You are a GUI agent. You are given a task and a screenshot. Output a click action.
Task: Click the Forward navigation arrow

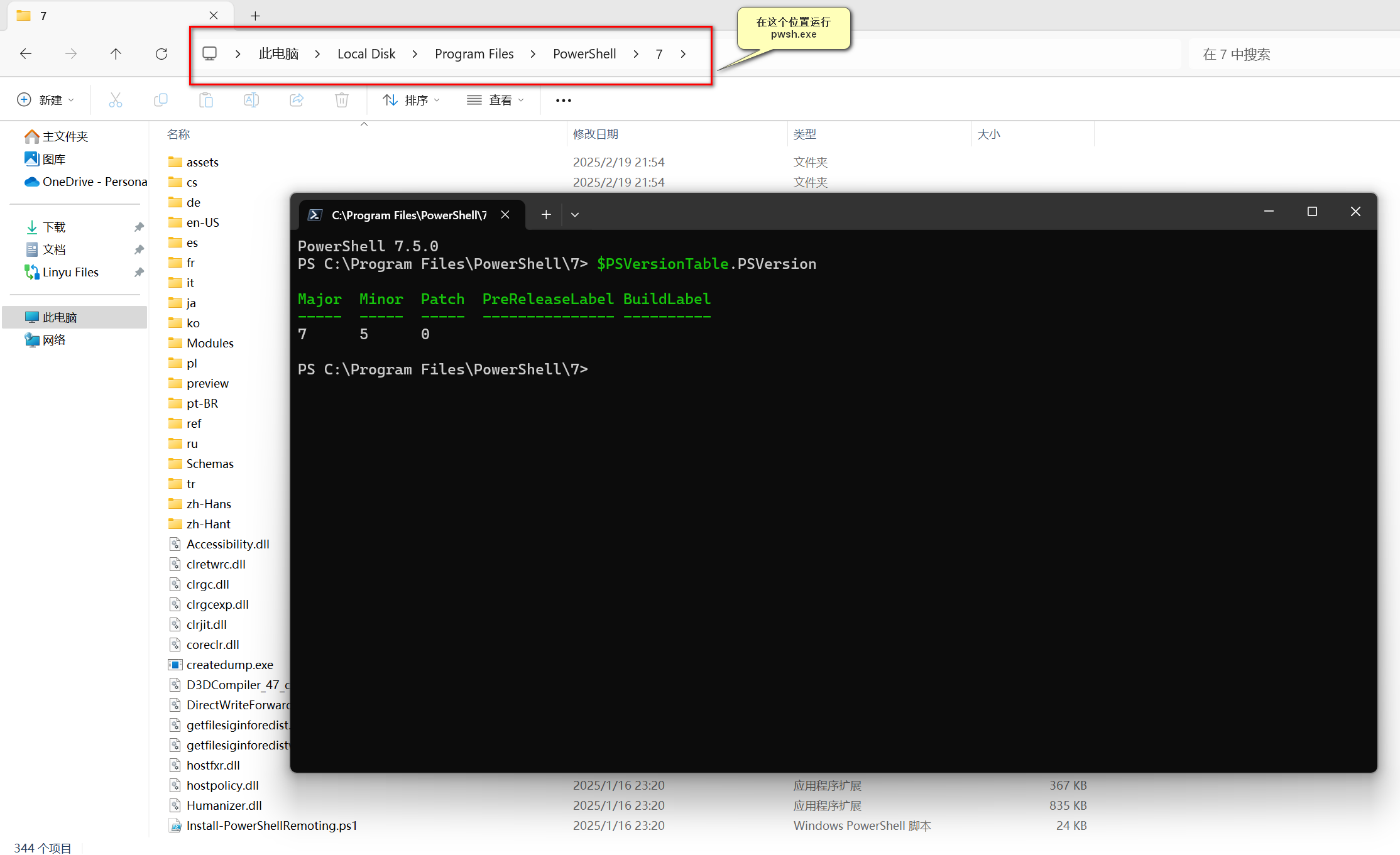[x=71, y=54]
